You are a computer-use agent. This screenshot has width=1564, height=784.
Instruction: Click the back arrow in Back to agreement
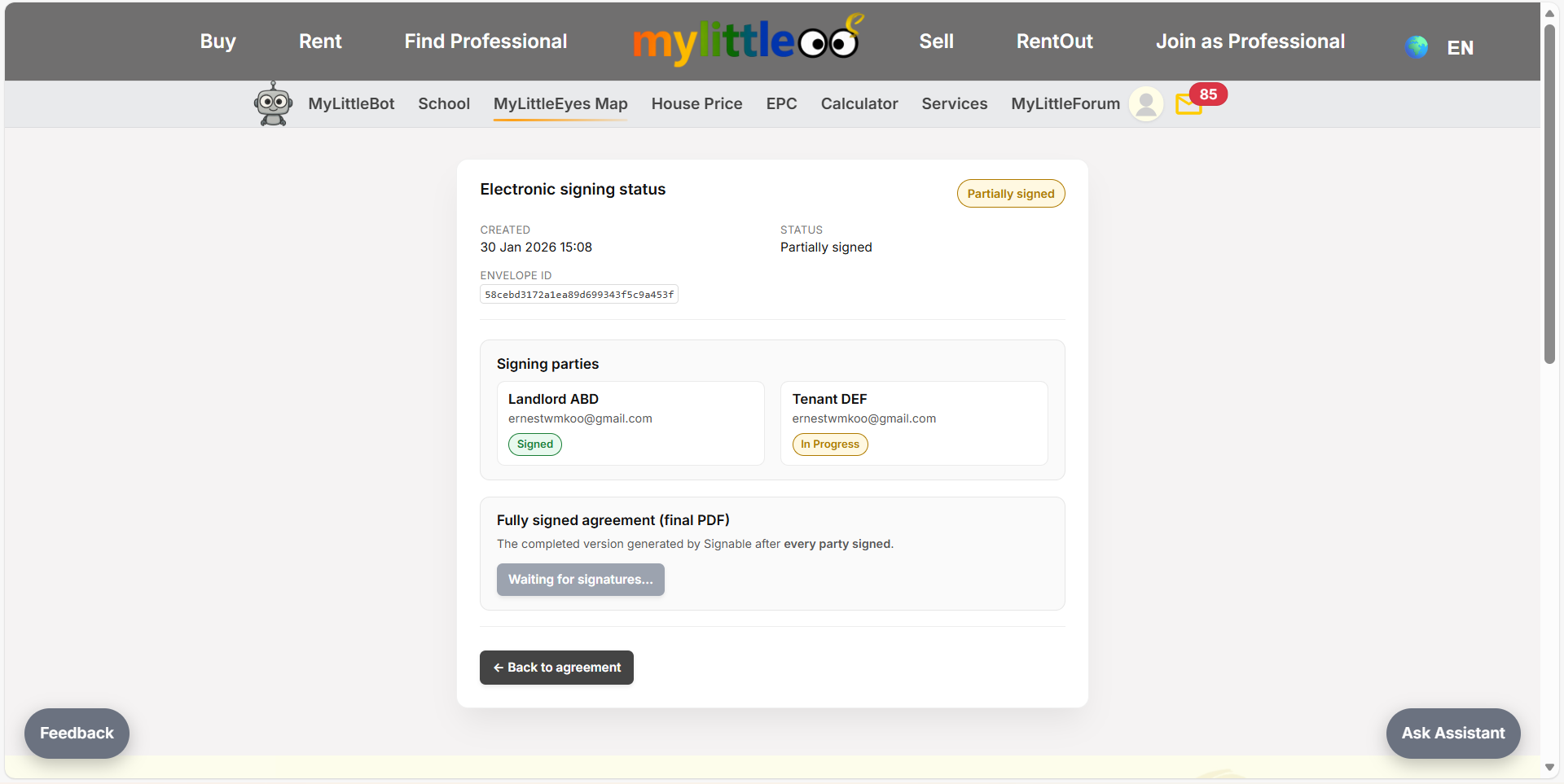[499, 668]
